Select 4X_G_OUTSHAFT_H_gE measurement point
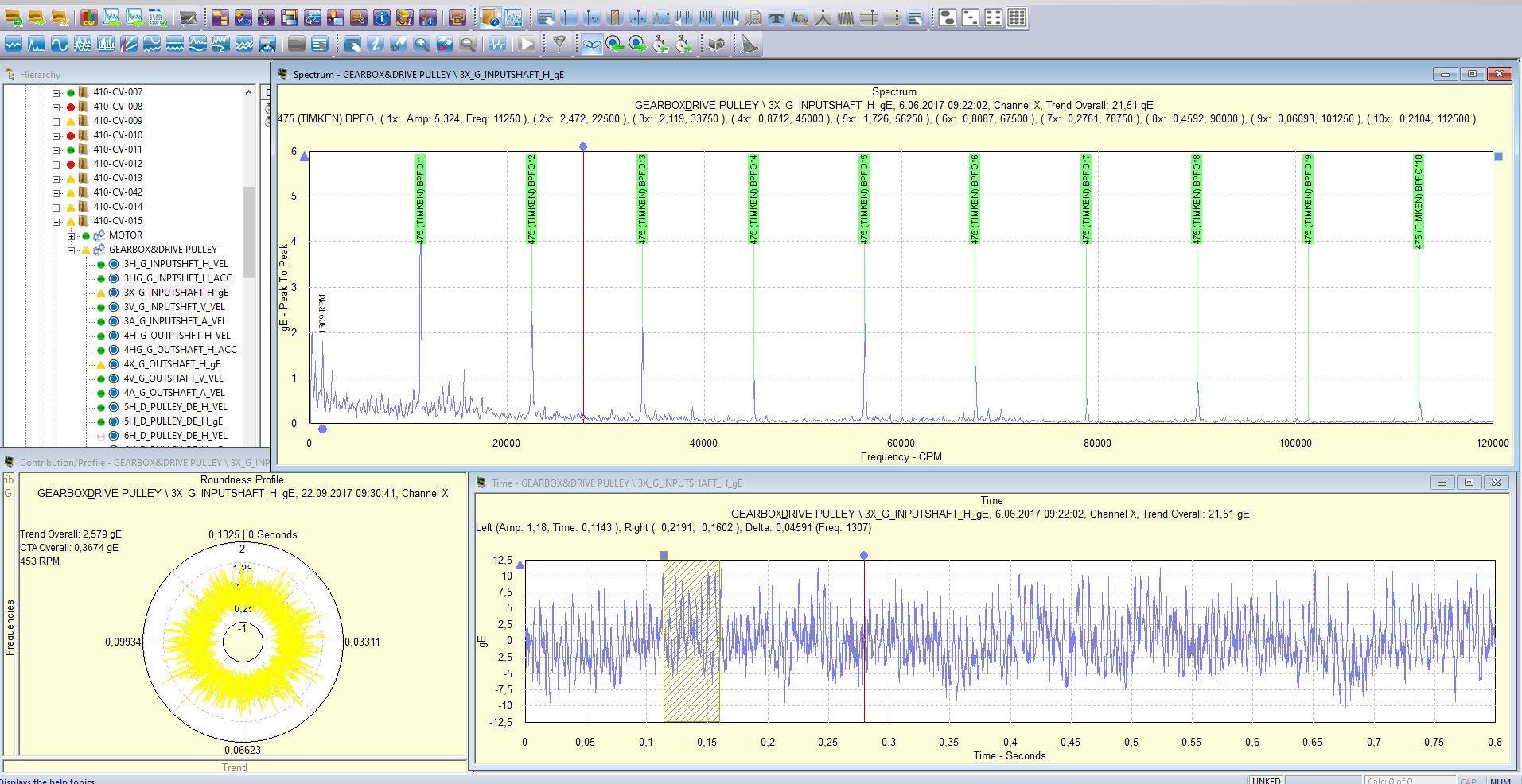The image size is (1522, 784). coord(172,364)
